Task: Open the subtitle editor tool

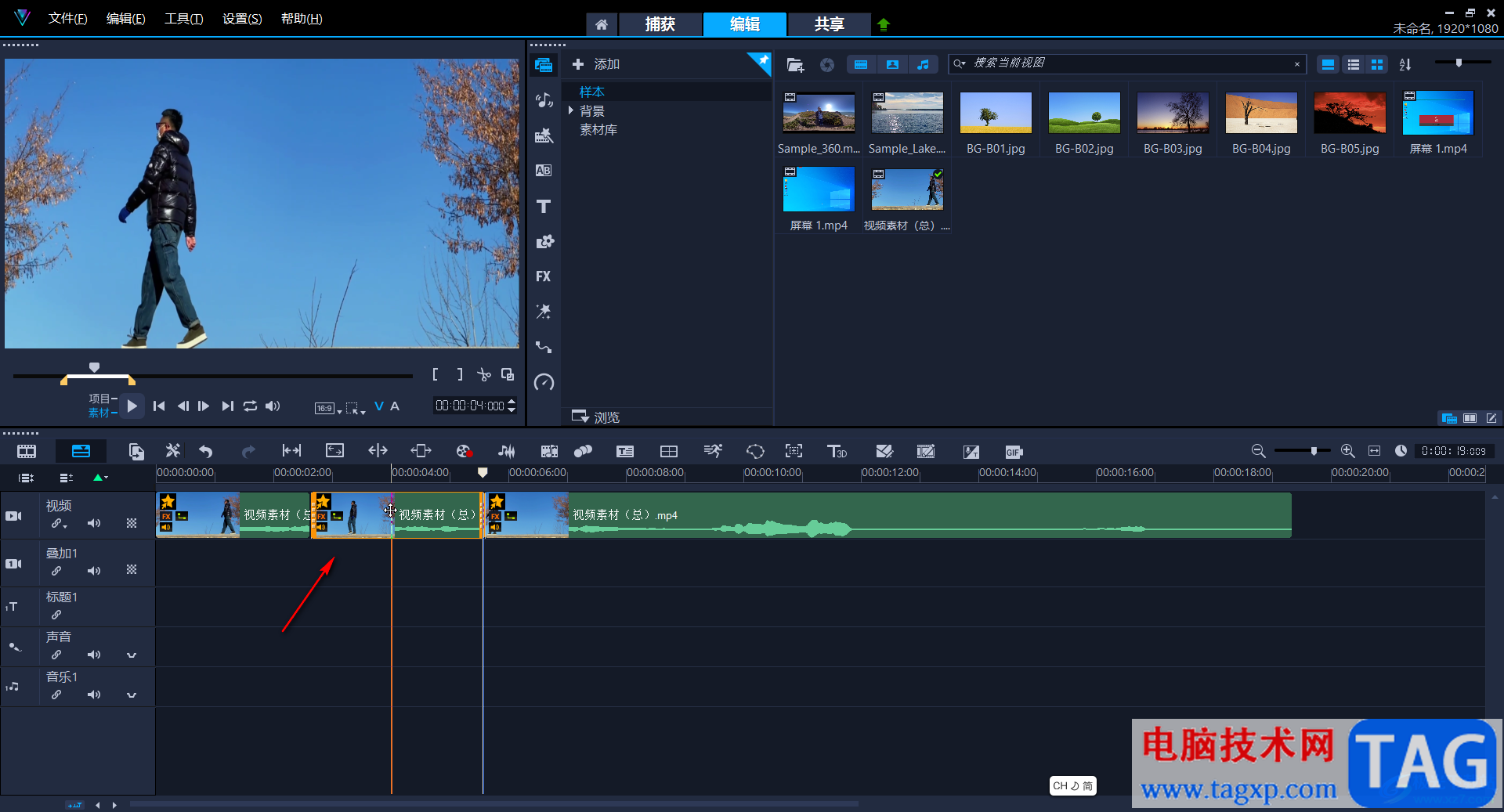Action: tap(625, 451)
